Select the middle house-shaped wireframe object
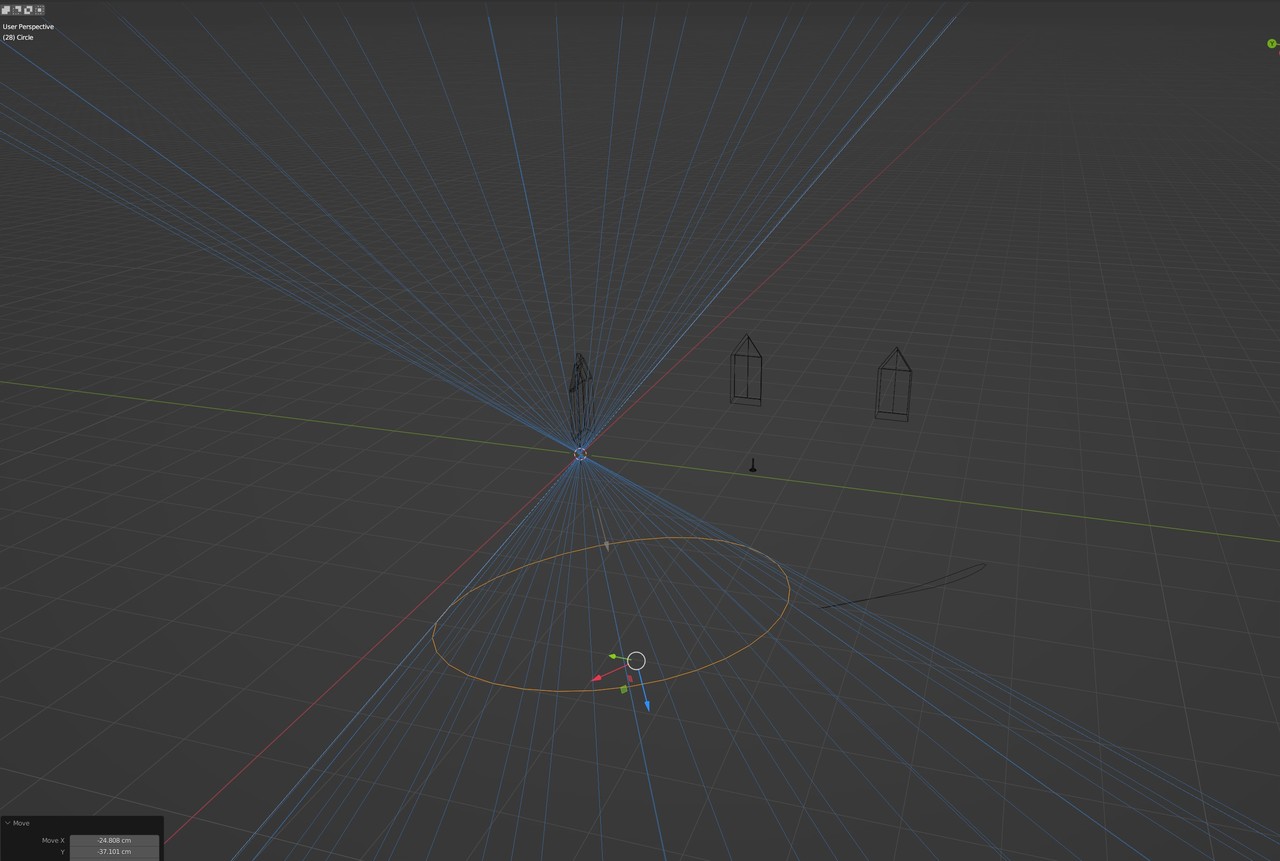The height and width of the screenshot is (861, 1280). click(x=746, y=370)
